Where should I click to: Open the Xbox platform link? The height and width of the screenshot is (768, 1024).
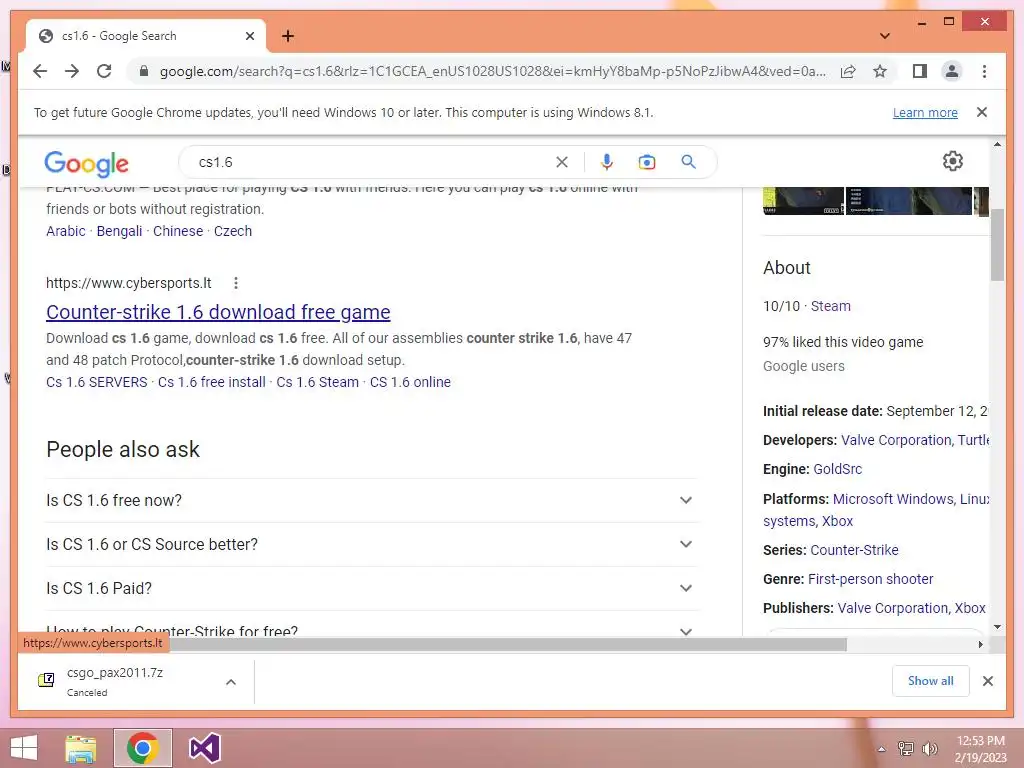pyautogui.click(x=837, y=521)
